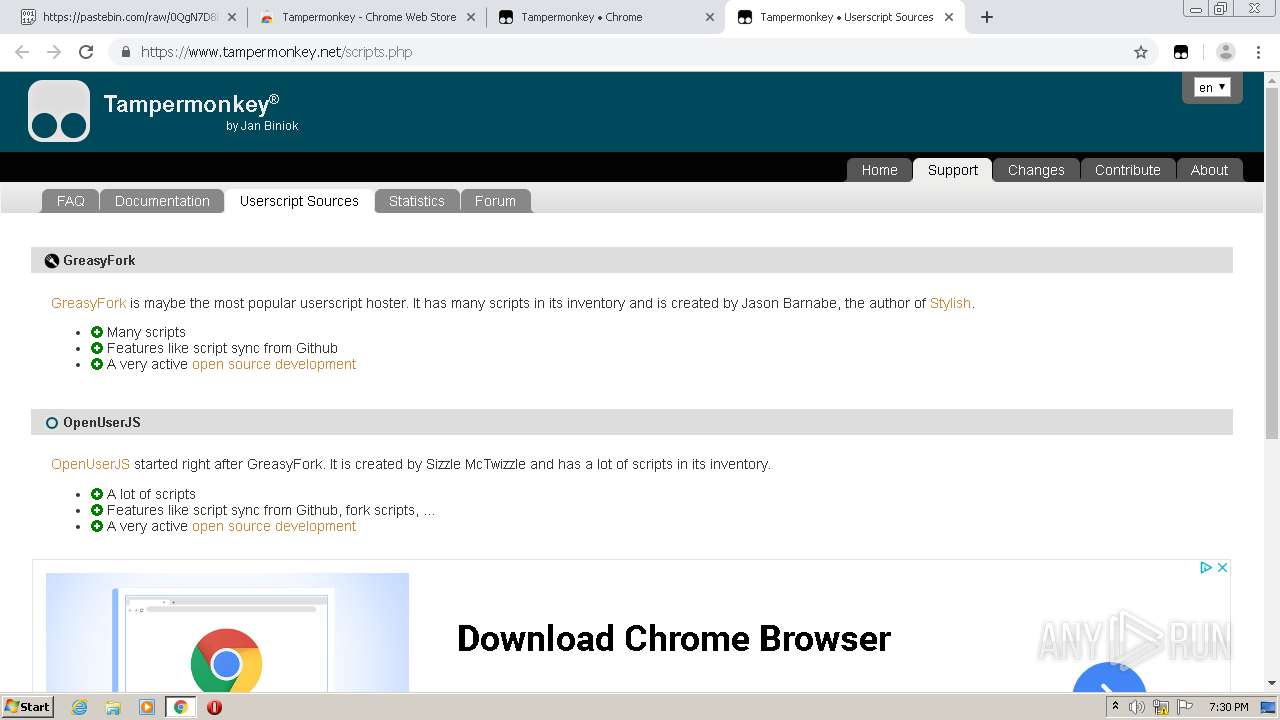Switch to the pastebin.com browser tab

click(129, 17)
